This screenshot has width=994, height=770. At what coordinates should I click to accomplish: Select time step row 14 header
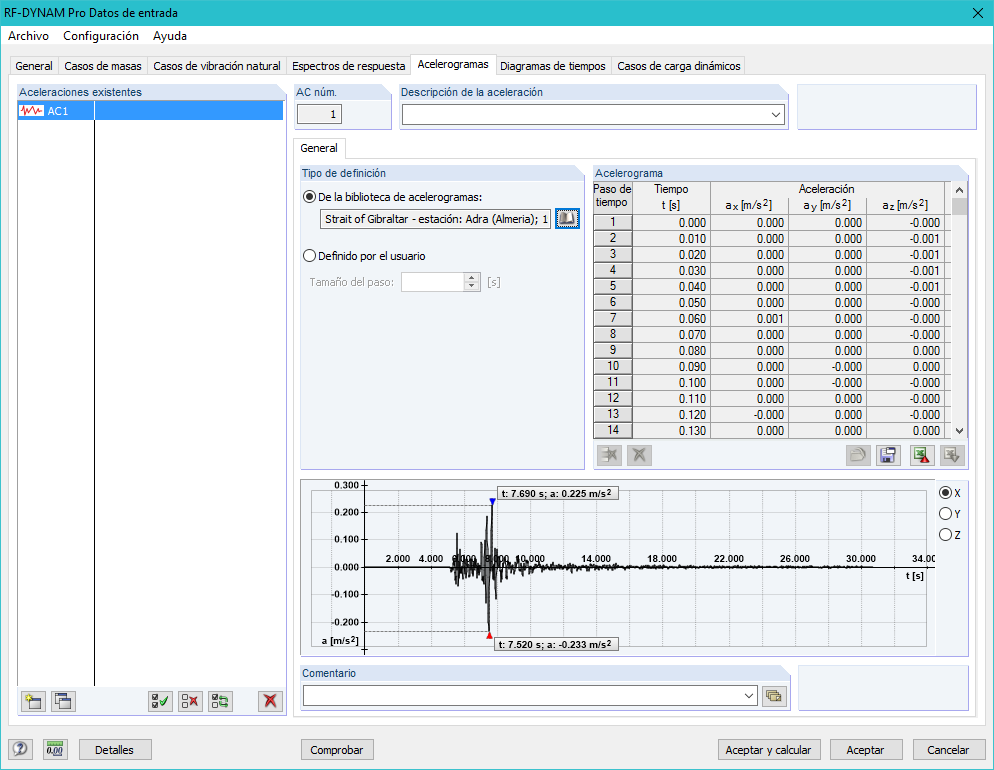(612, 430)
